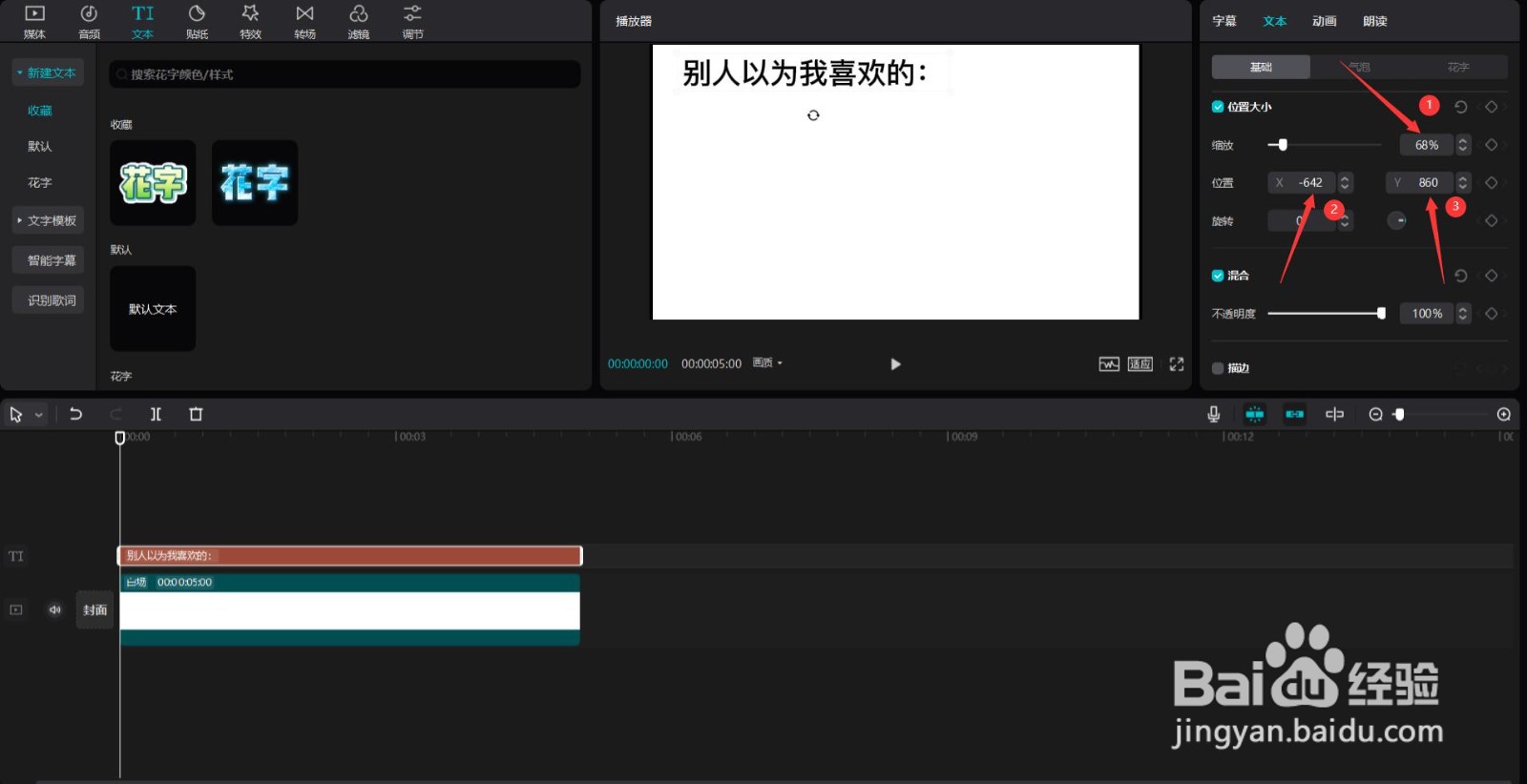
Task: Click 识别歌词 lyrics recognition
Action: (x=48, y=300)
